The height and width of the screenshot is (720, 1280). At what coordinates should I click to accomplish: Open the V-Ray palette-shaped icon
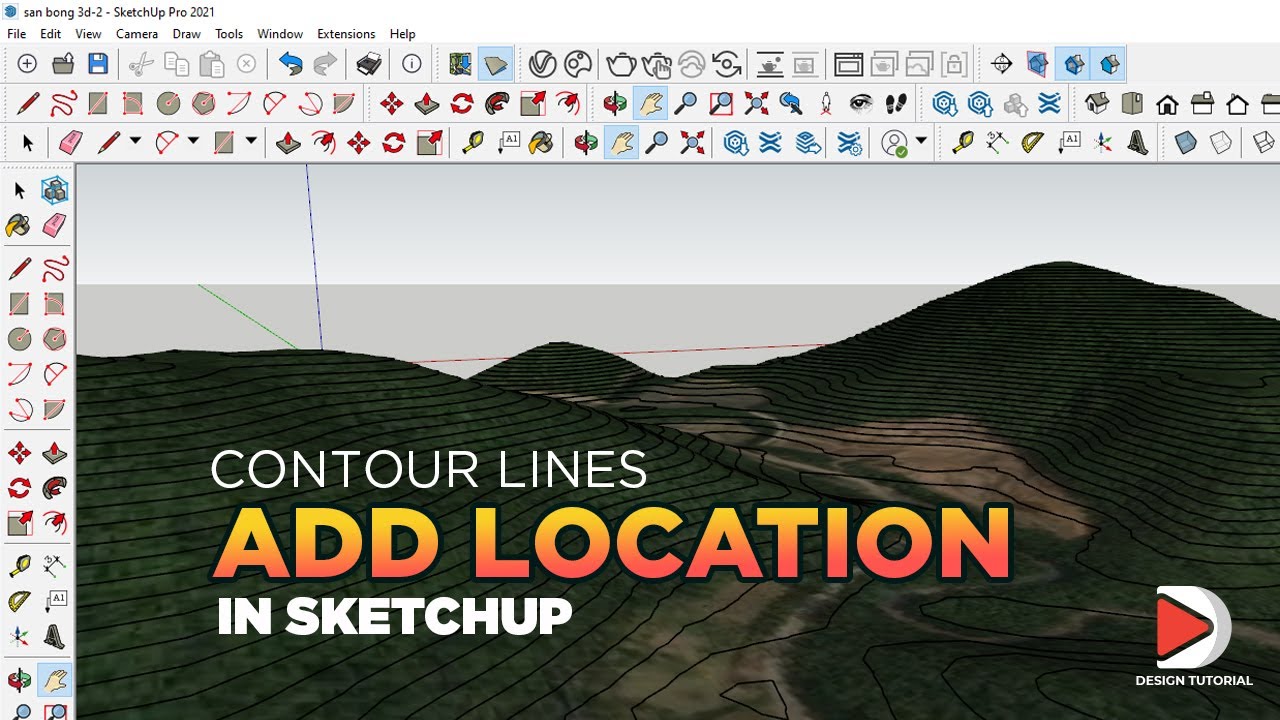click(578, 65)
